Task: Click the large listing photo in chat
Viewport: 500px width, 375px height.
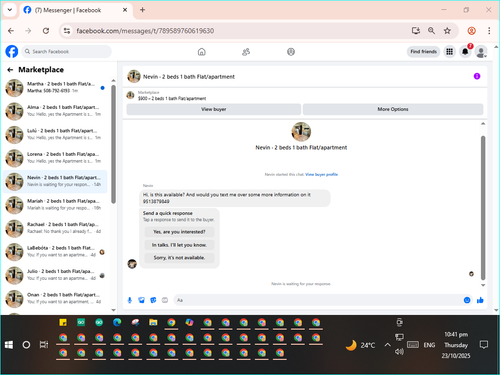Action: point(301,132)
